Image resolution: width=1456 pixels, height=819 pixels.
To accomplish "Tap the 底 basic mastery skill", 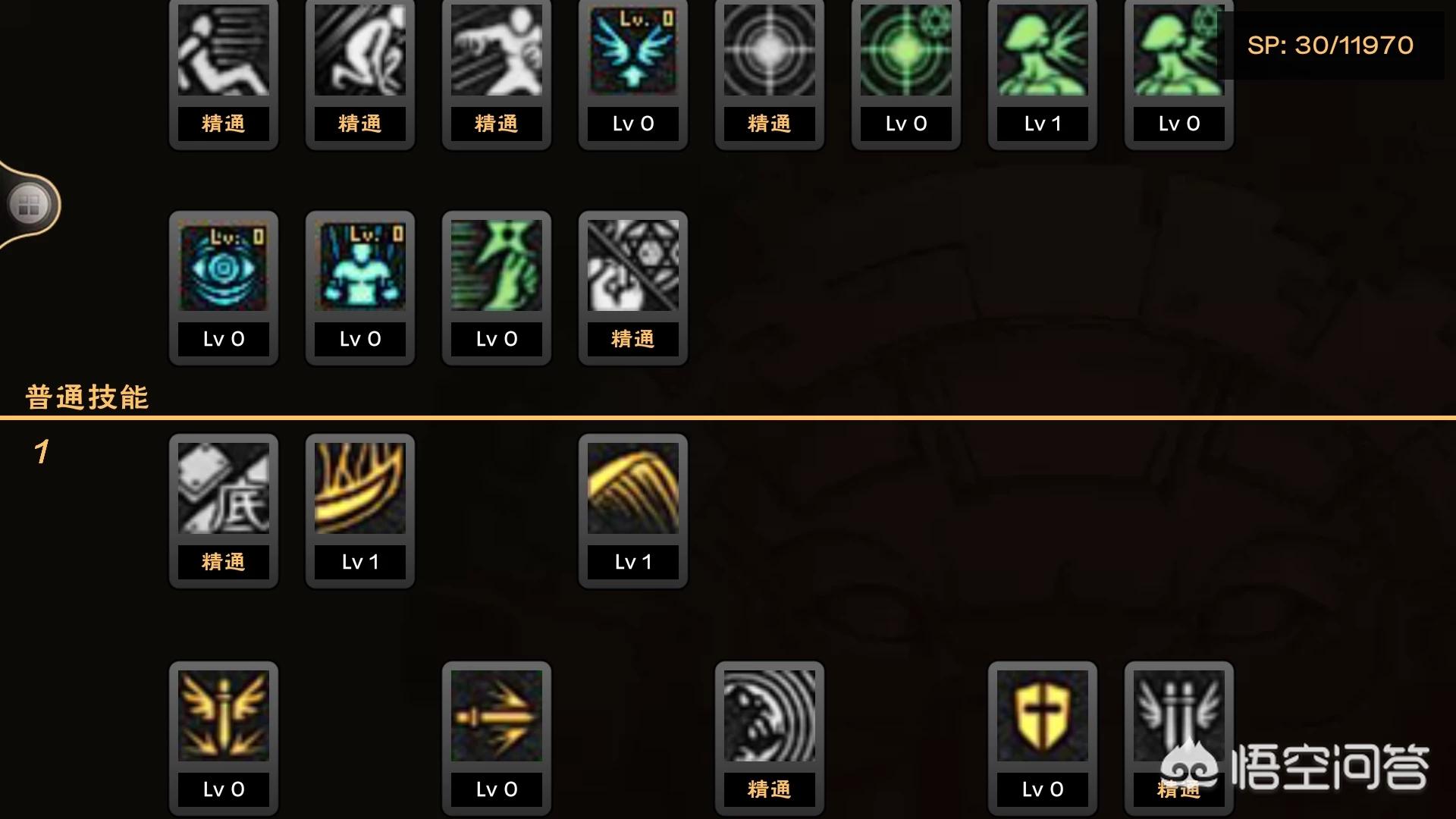I will pyautogui.click(x=224, y=511).
